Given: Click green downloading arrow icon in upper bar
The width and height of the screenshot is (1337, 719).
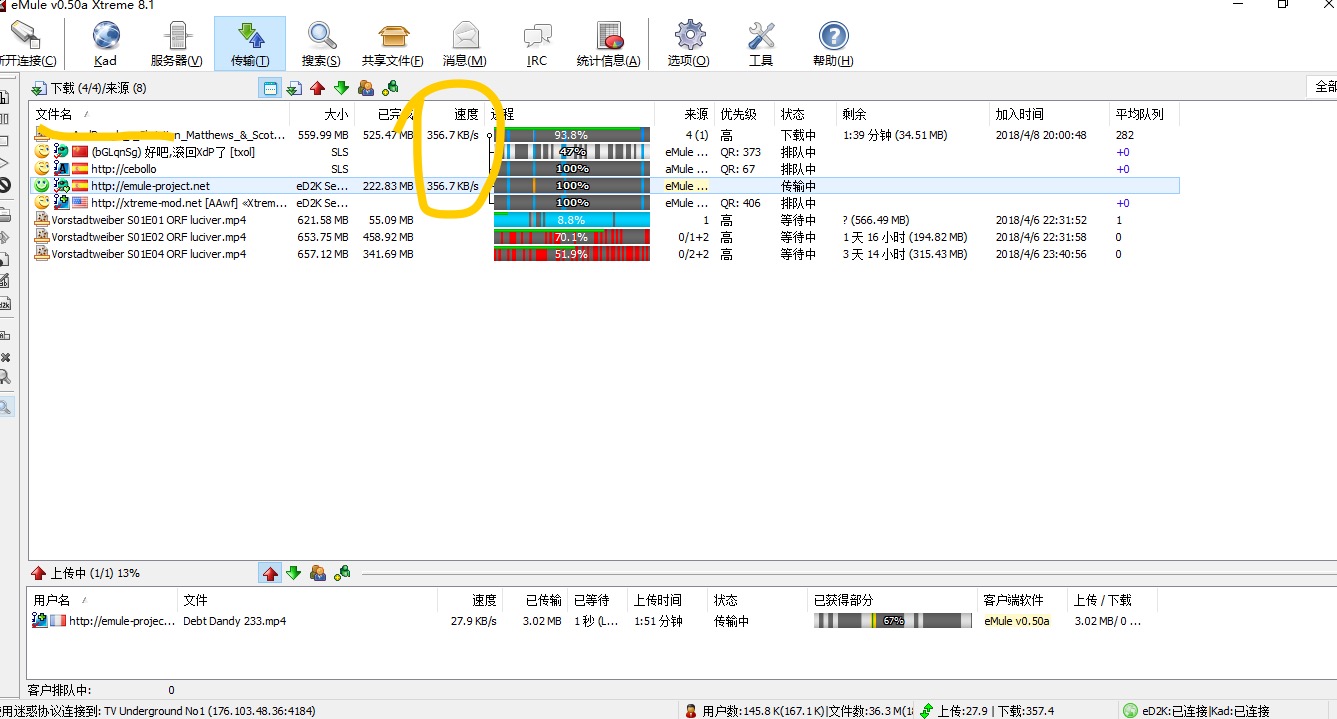Looking at the screenshot, I should tap(342, 88).
